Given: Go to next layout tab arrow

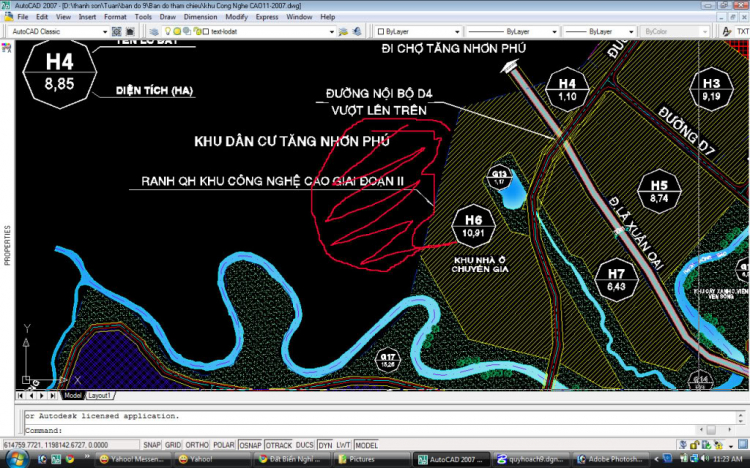Looking at the screenshot, I should (42, 395).
